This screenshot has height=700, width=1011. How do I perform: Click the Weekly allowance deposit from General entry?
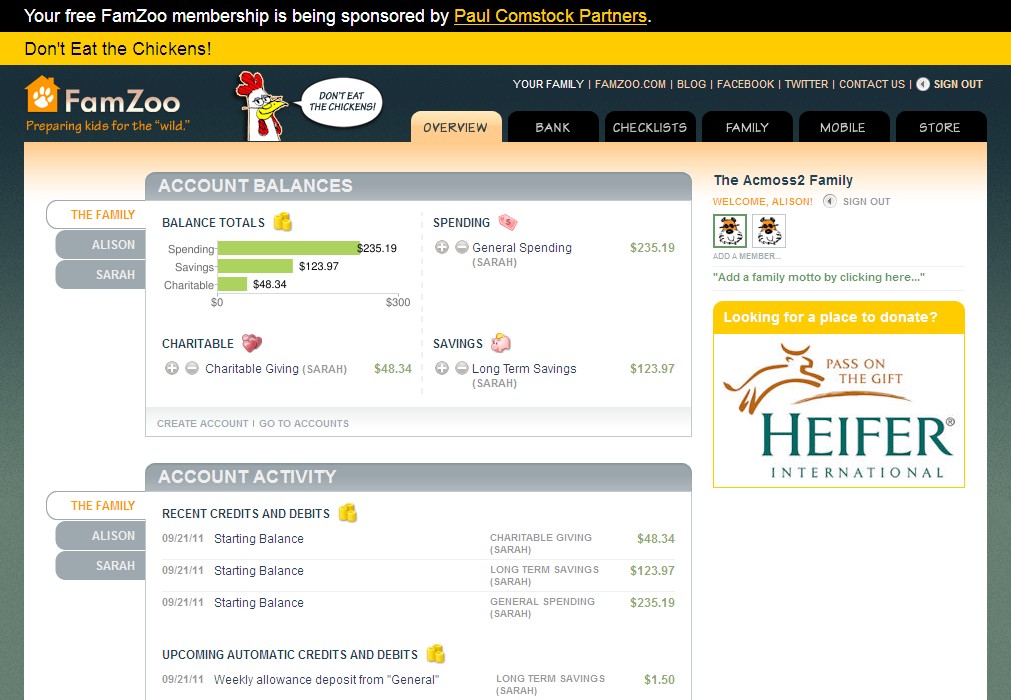pos(326,679)
